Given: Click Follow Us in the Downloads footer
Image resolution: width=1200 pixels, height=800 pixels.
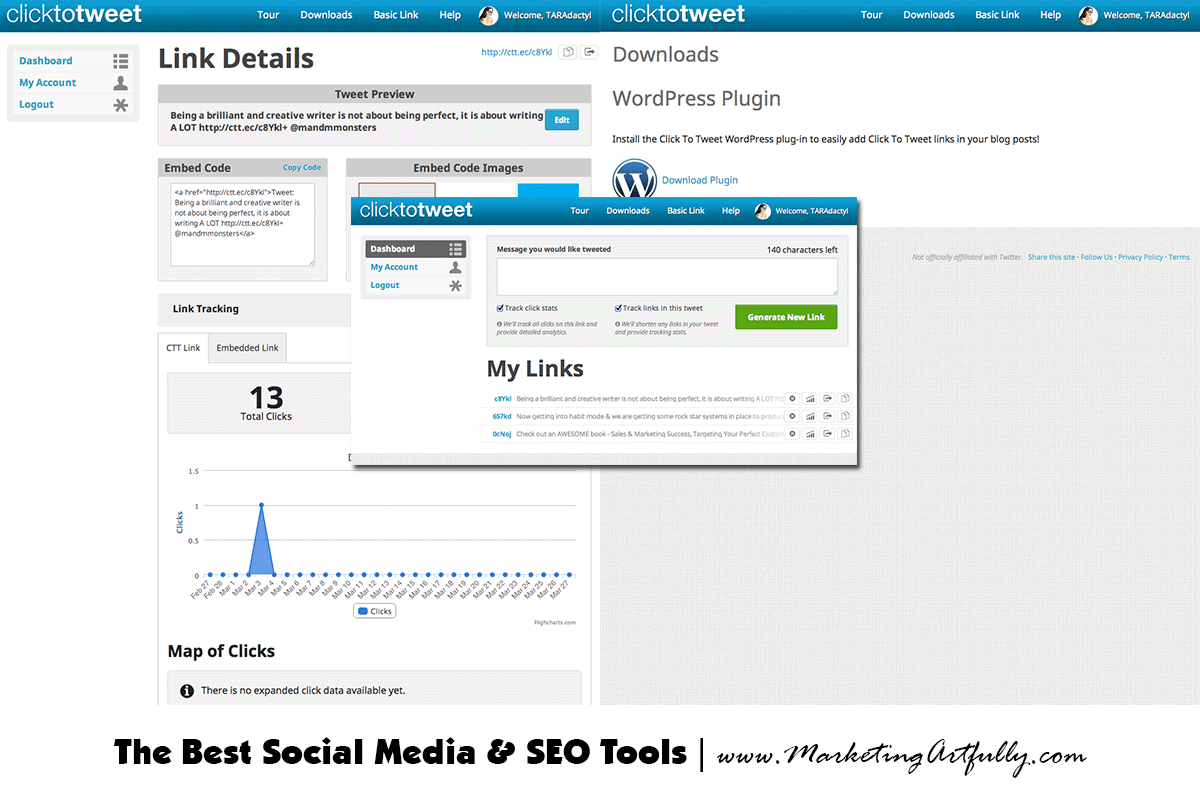Looking at the screenshot, I should pyautogui.click(x=1096, y=257).
